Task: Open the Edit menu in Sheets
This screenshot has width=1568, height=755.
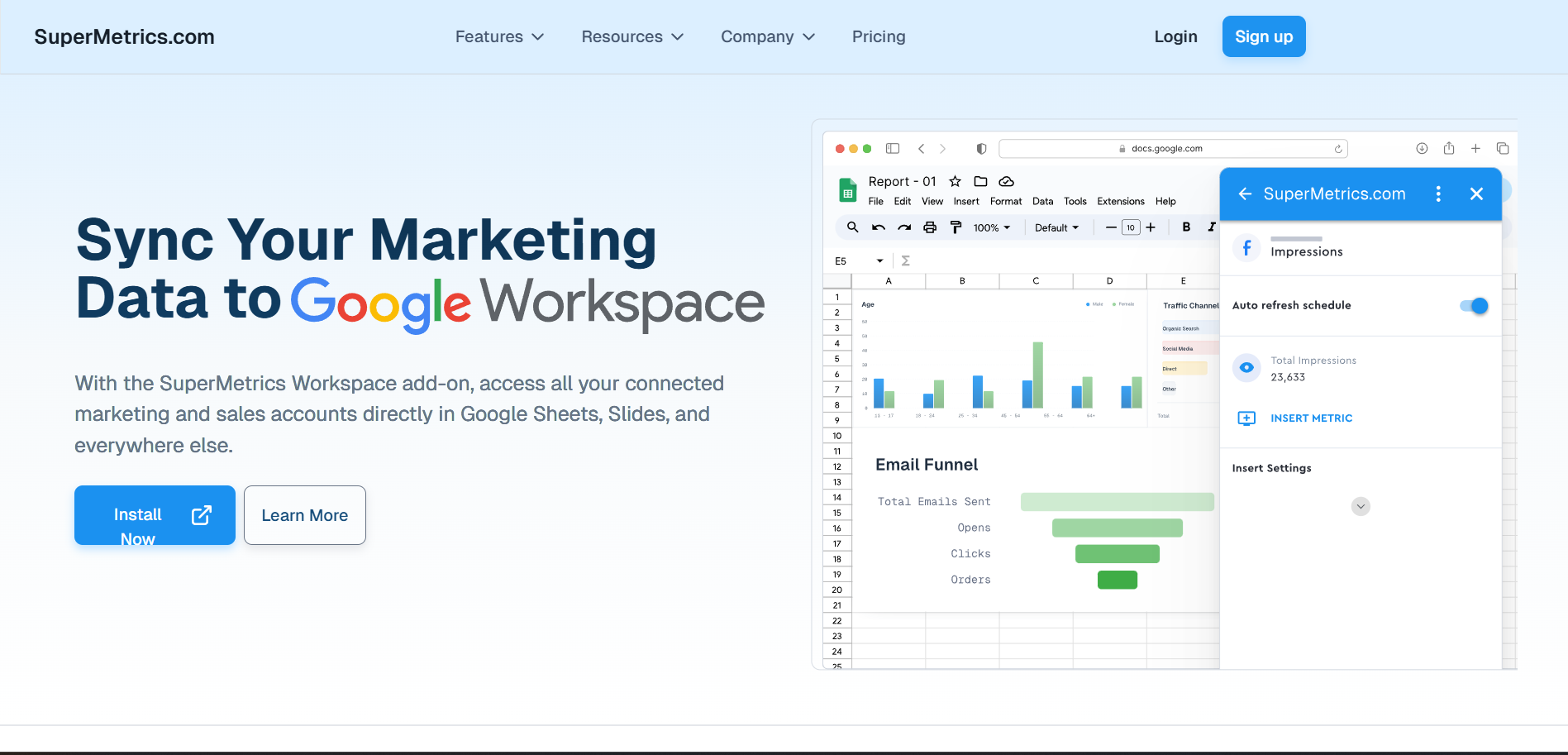Action: click(x=903, y=201)
